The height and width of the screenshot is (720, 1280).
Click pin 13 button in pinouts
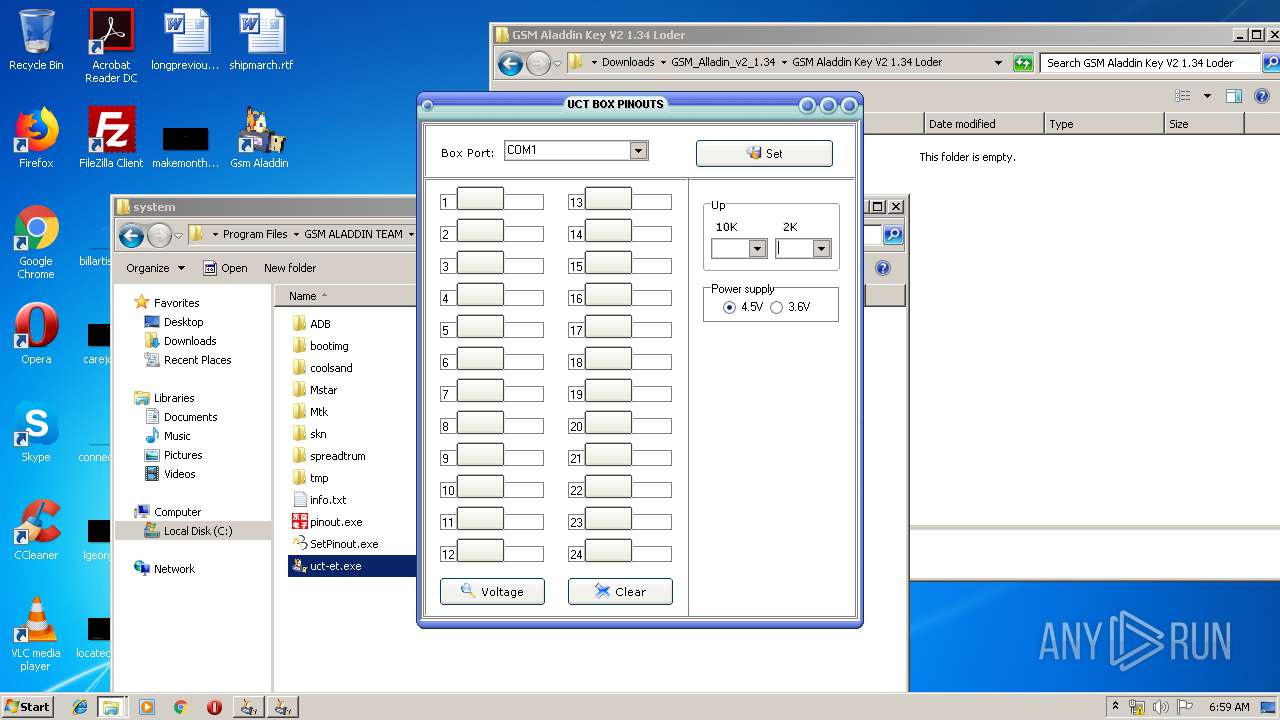click(608, 200)
